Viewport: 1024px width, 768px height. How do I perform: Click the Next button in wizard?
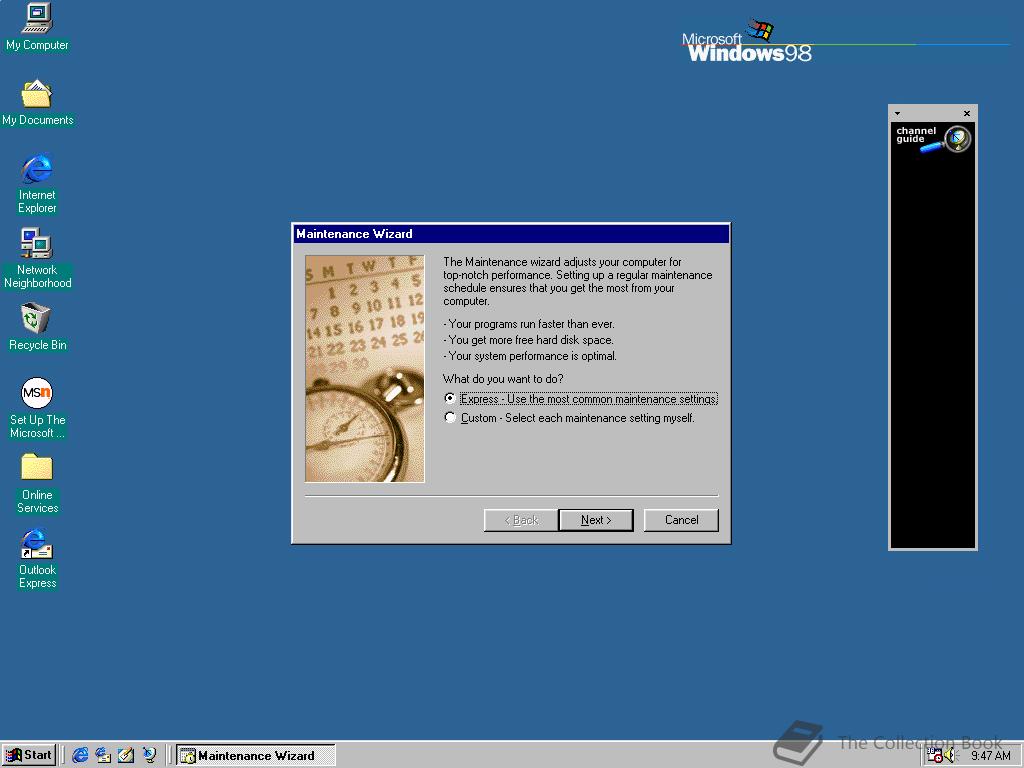tap(596, 520)
